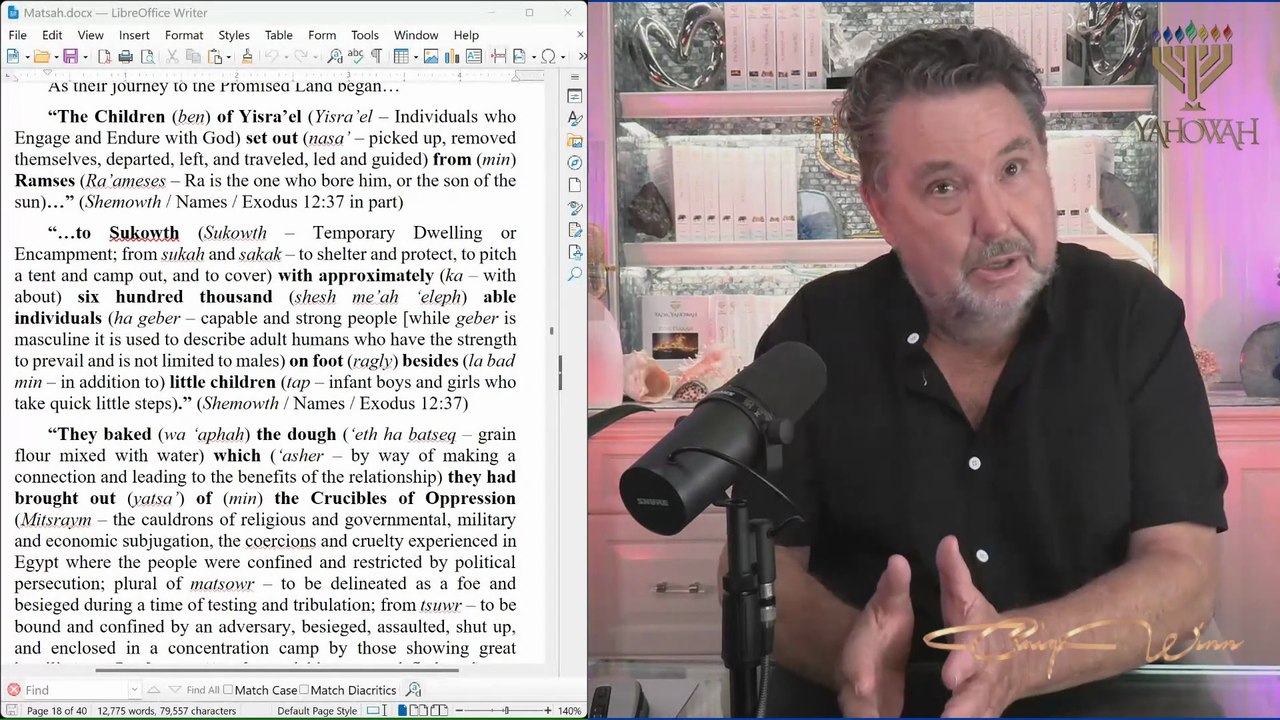Open the sidebar Properties deck
Viewport: 1280px width, 720px height.
574,96
